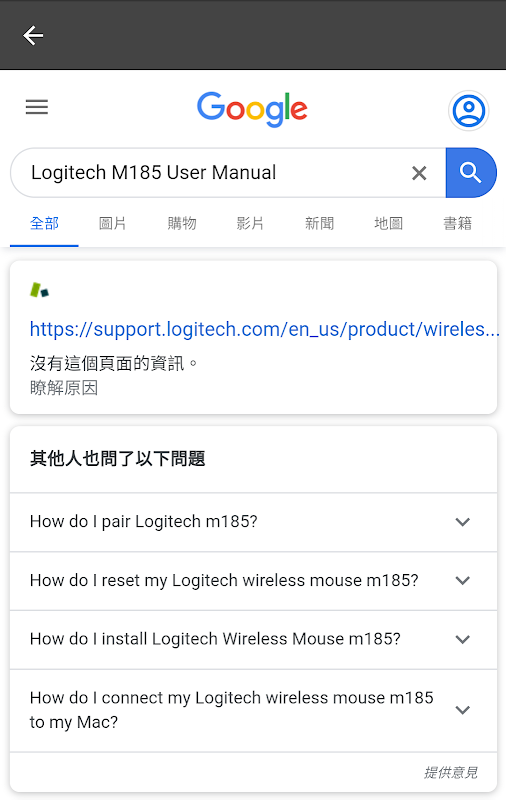The height and width of the screenshot is (800, 506).
Task: Switch to the 圖片 tab
Action: (x=113, y=223)
